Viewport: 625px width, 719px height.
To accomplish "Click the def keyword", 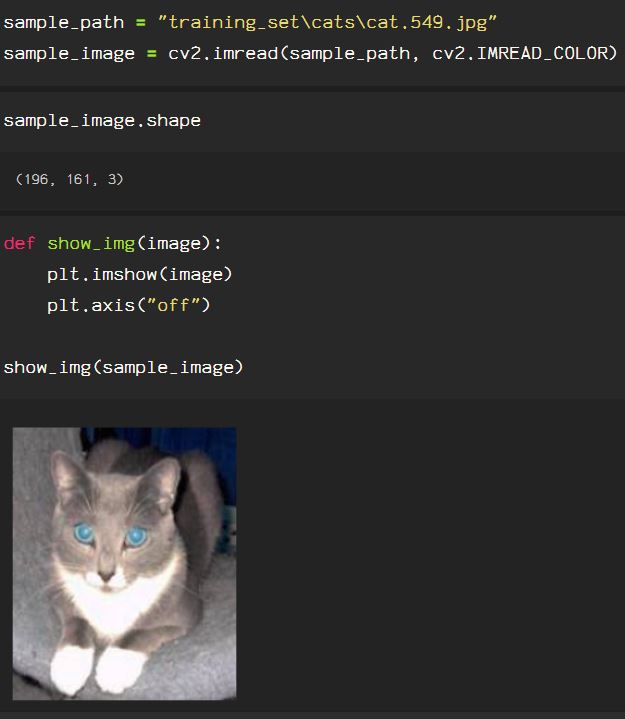I will pos(19,243).
